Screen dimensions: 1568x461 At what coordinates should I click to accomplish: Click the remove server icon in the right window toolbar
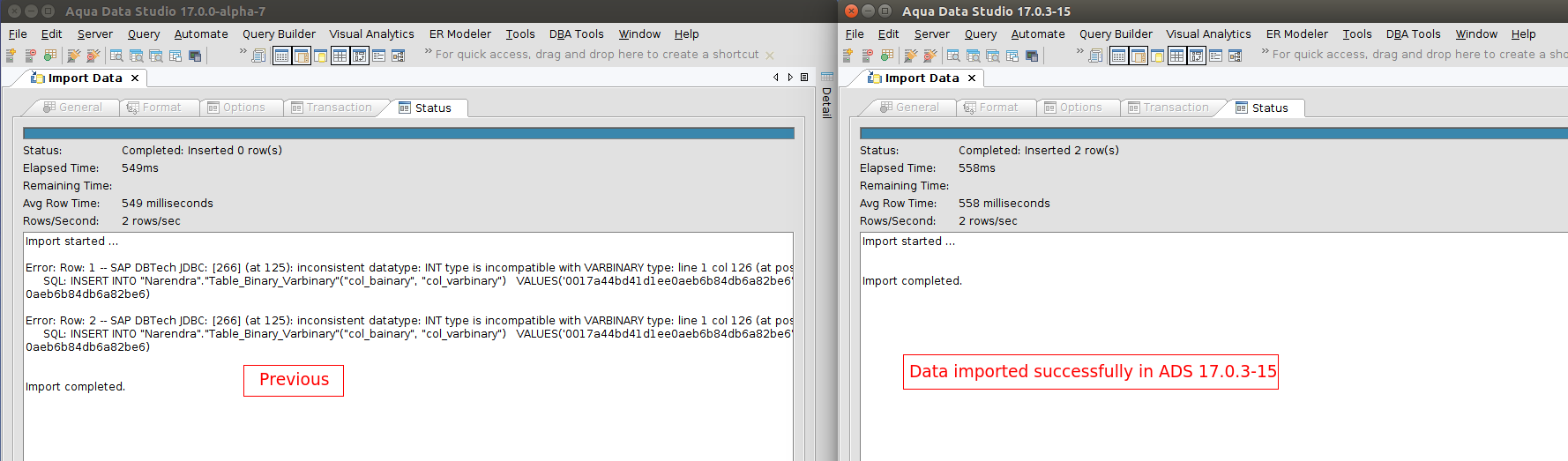tap(867, 56)
